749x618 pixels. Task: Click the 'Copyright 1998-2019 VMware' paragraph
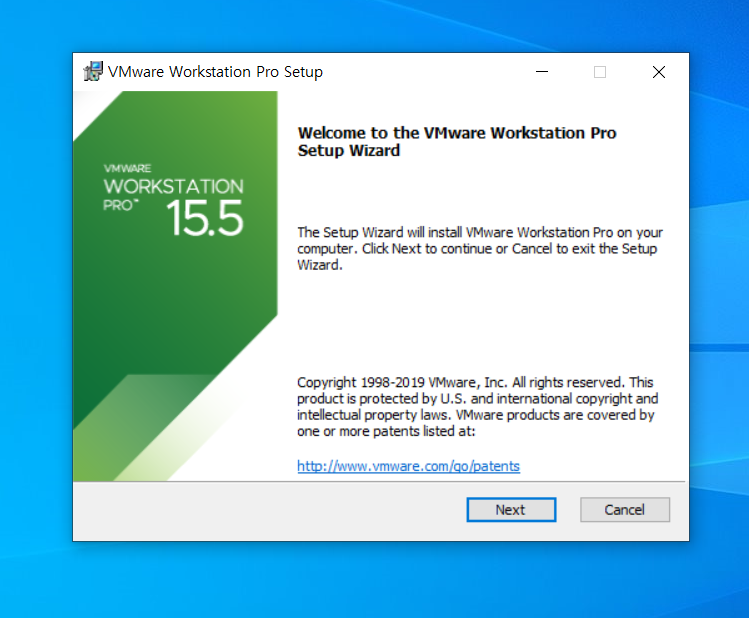coord(478,406)
